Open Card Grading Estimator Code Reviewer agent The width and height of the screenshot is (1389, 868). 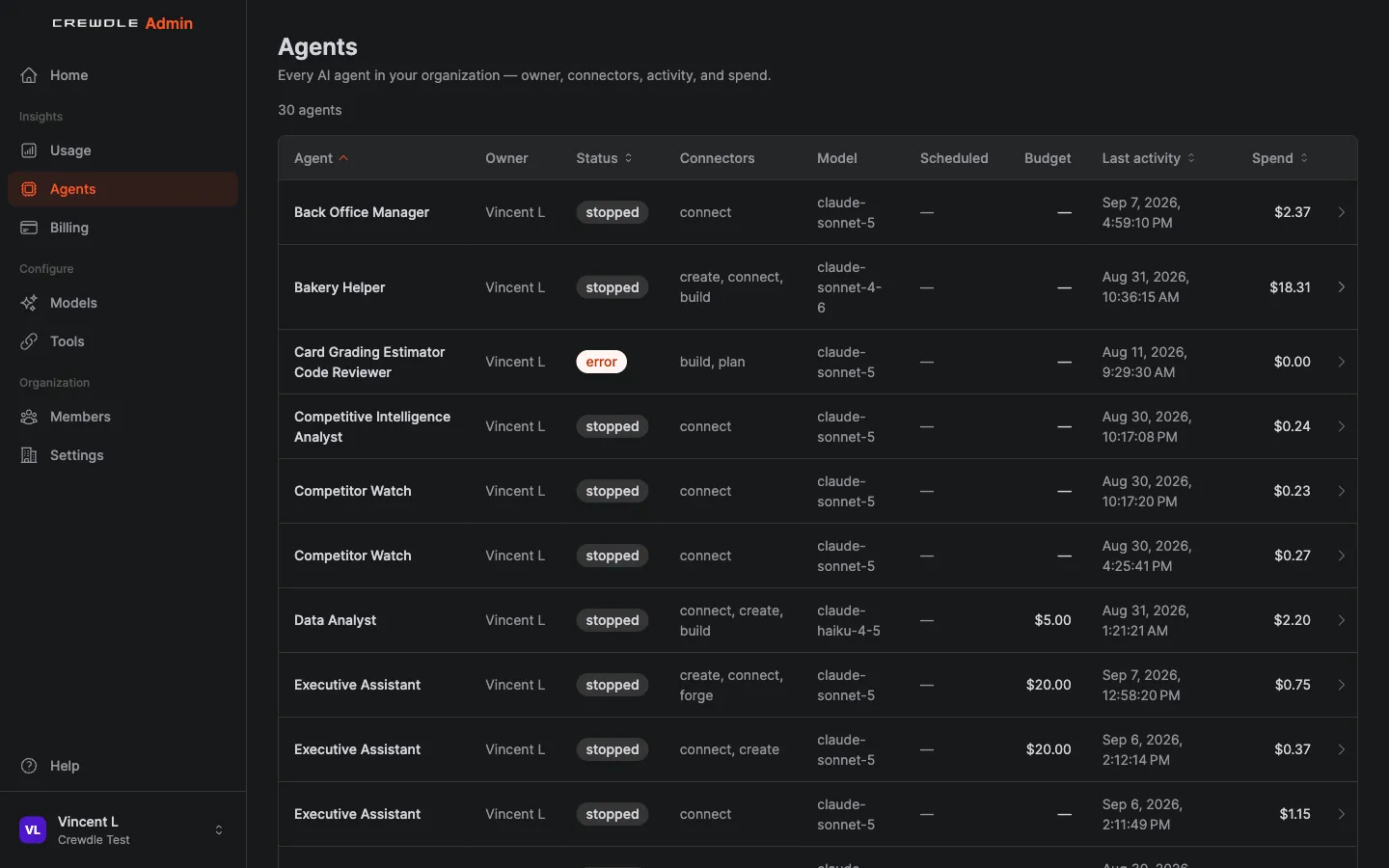click(x=369, y=362)
